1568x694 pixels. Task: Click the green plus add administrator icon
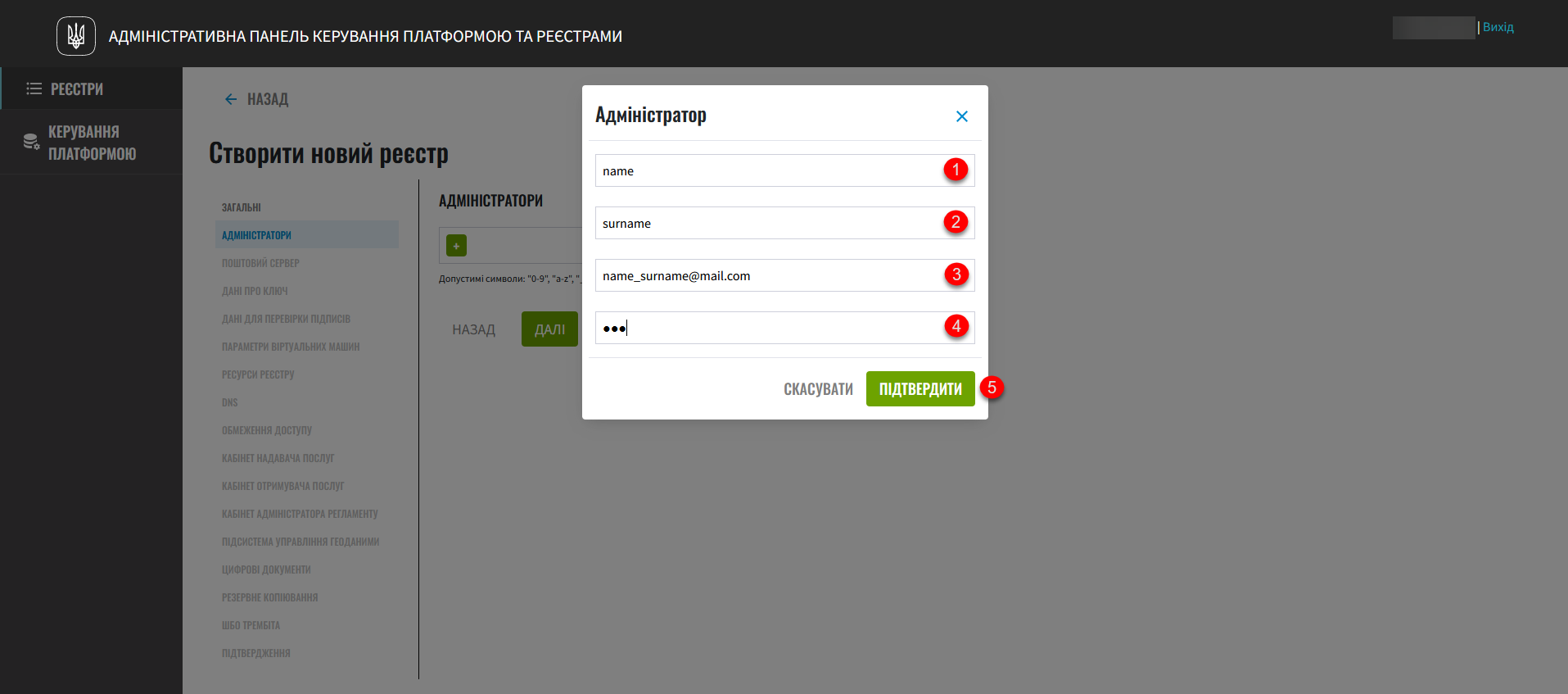456,246
